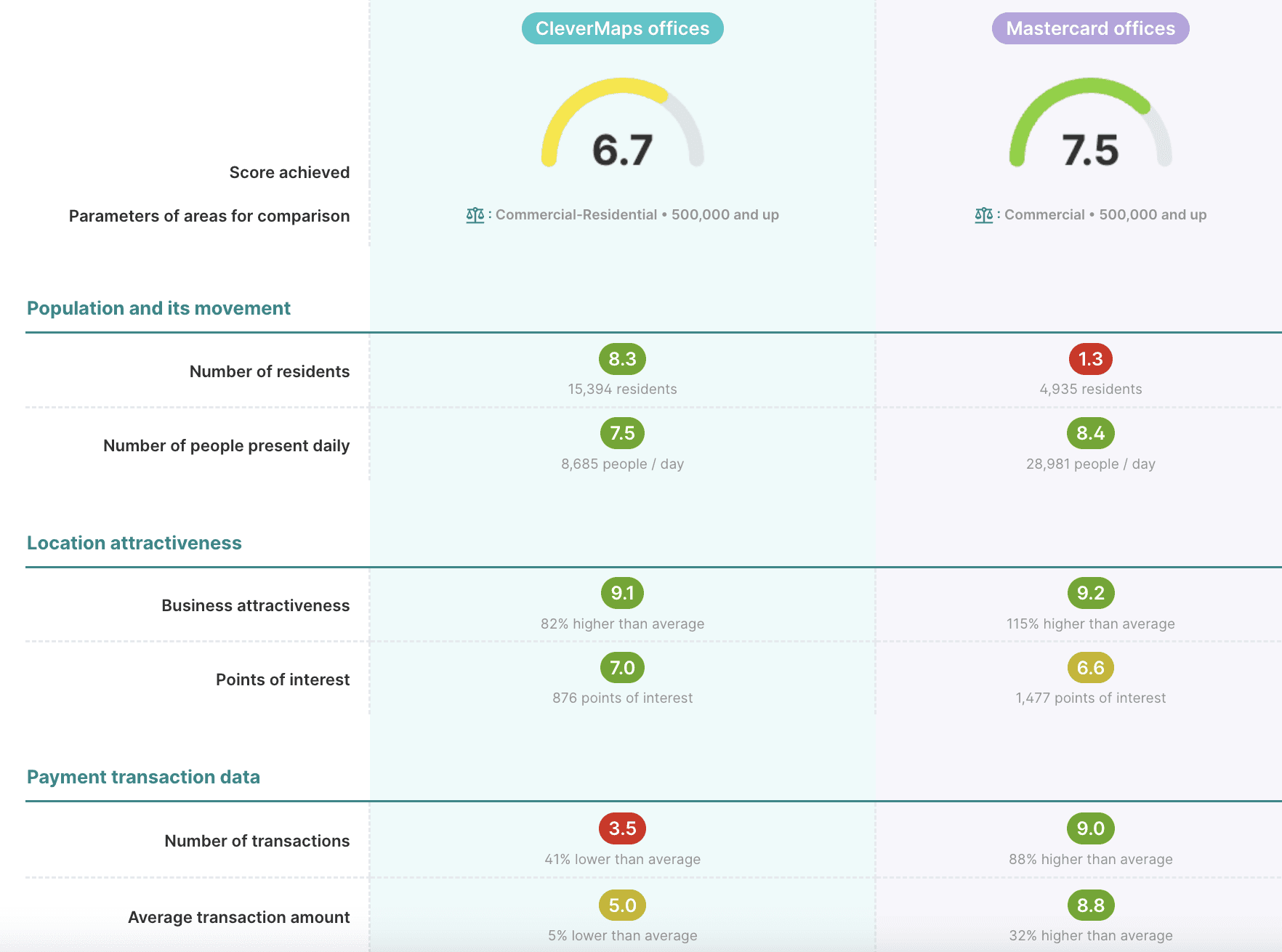
Task: Toggle the Commercial-Residential comparison parameter
Action: (576, 214)
